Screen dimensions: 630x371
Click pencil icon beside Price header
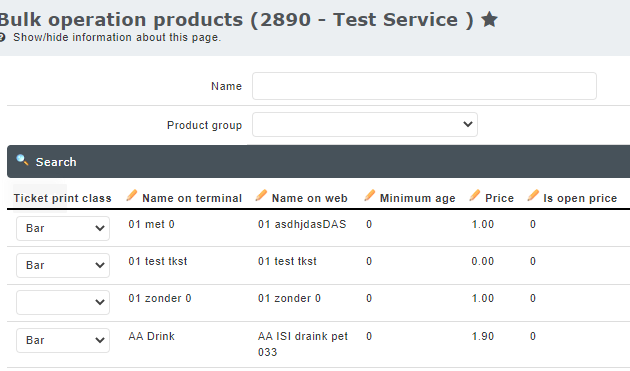475,195
